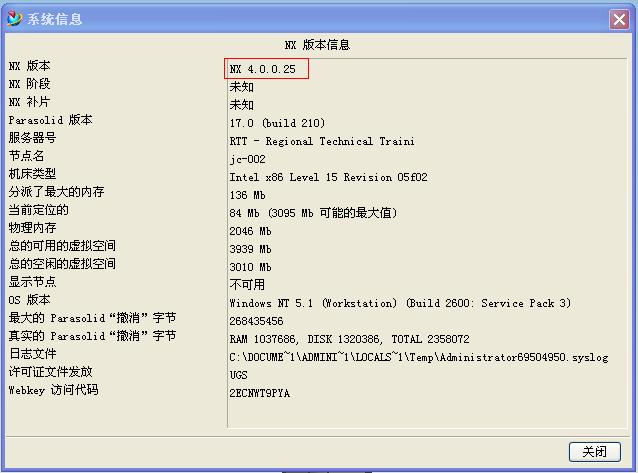Click the NX 补片 label

[29, 101]
